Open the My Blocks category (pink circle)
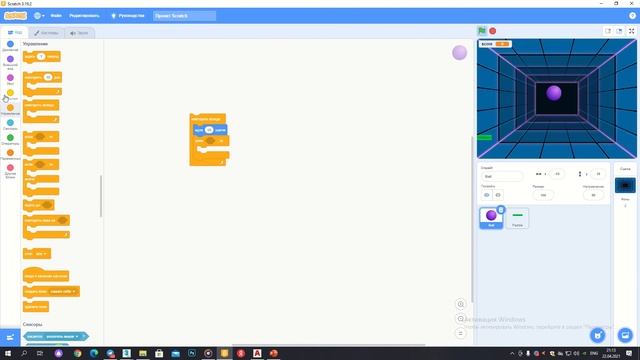 [10, 171]
